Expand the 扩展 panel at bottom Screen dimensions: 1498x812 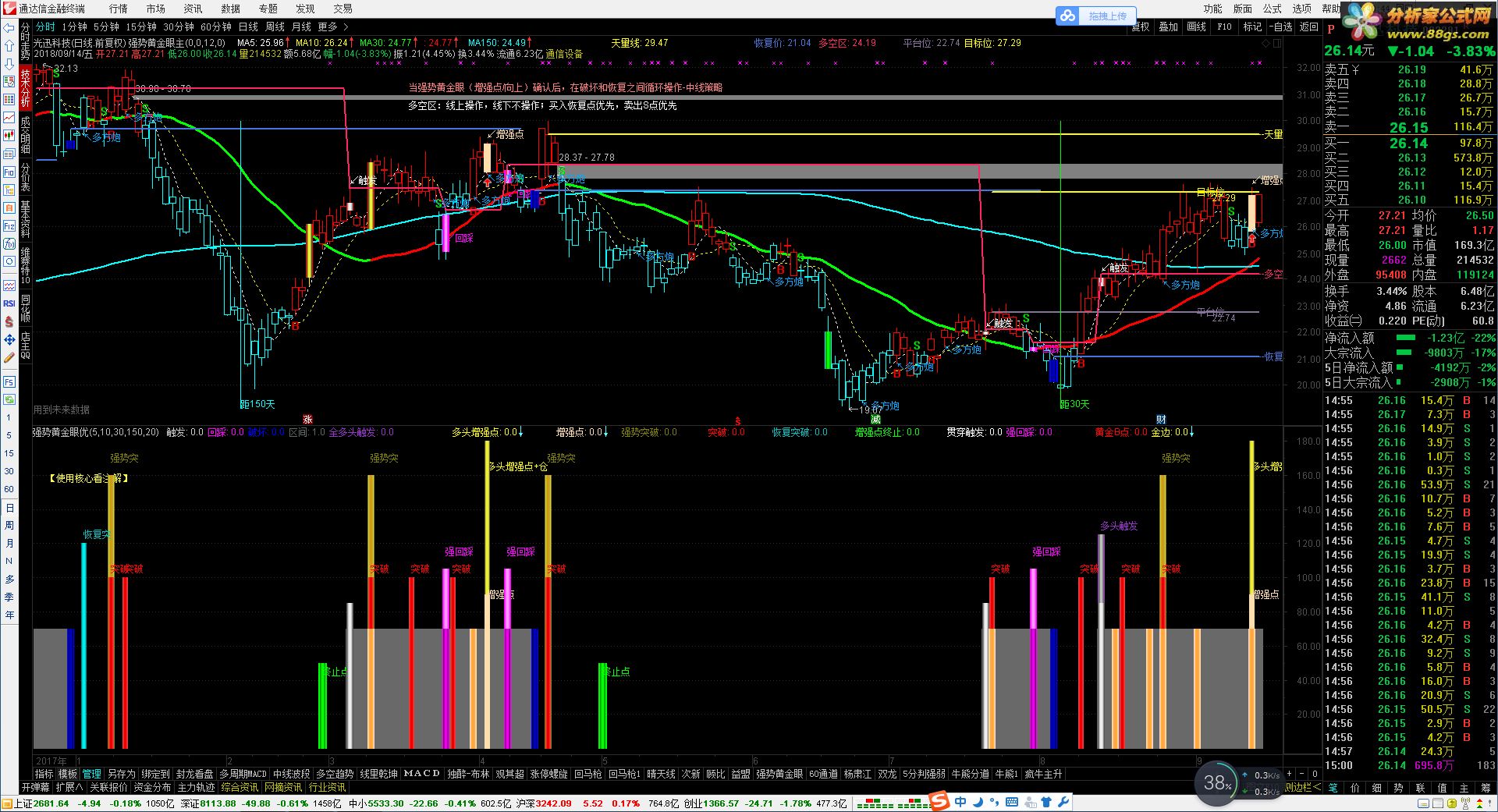(69, 788)
